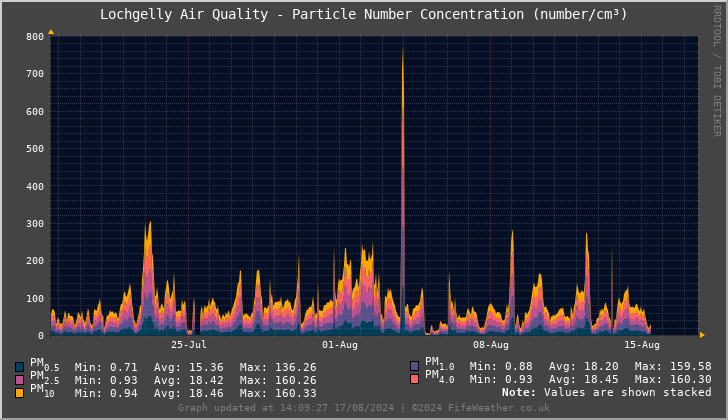728x420 pixels.
Task: Click the PM10 Avg: 18.46 value
Action: click(188, 393)
